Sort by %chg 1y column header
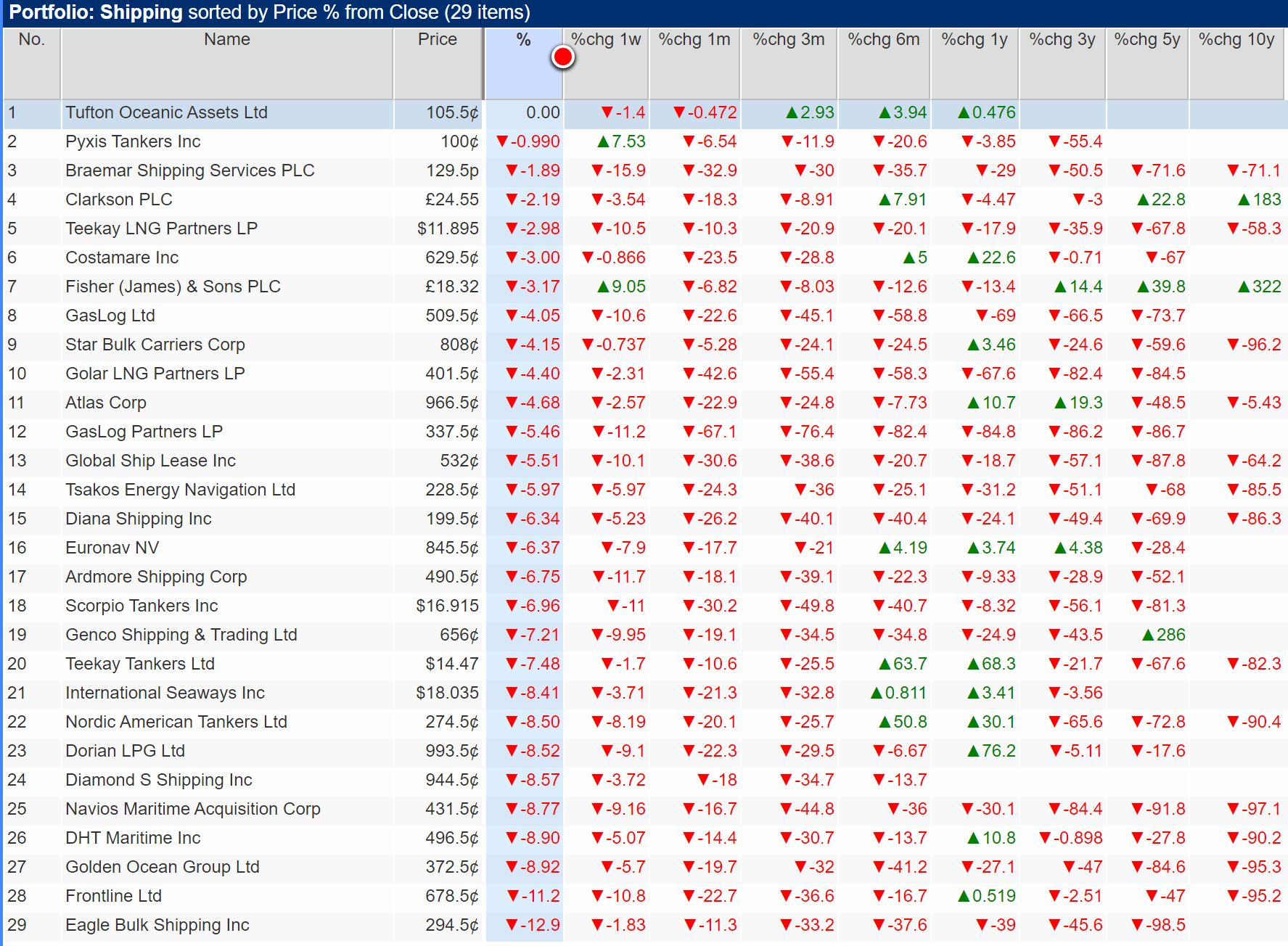1288x946 pixels. tap(975, 63)
